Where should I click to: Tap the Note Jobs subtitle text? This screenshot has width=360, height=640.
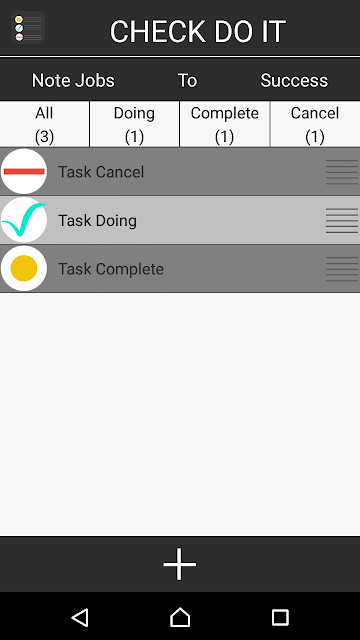pyautogui.click(x=73, y=80)
